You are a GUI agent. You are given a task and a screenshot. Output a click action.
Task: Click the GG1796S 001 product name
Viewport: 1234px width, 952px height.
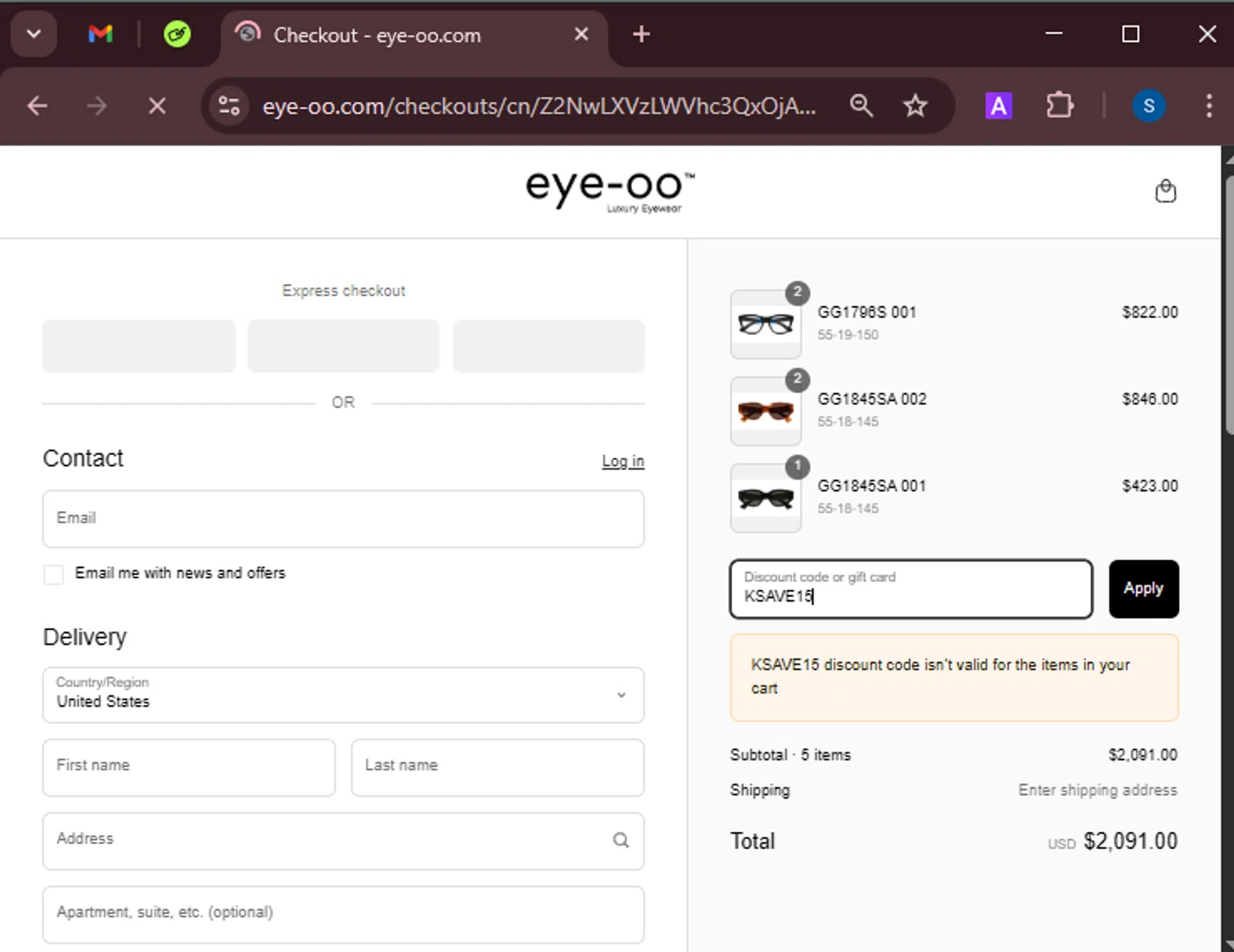(866, 313)
